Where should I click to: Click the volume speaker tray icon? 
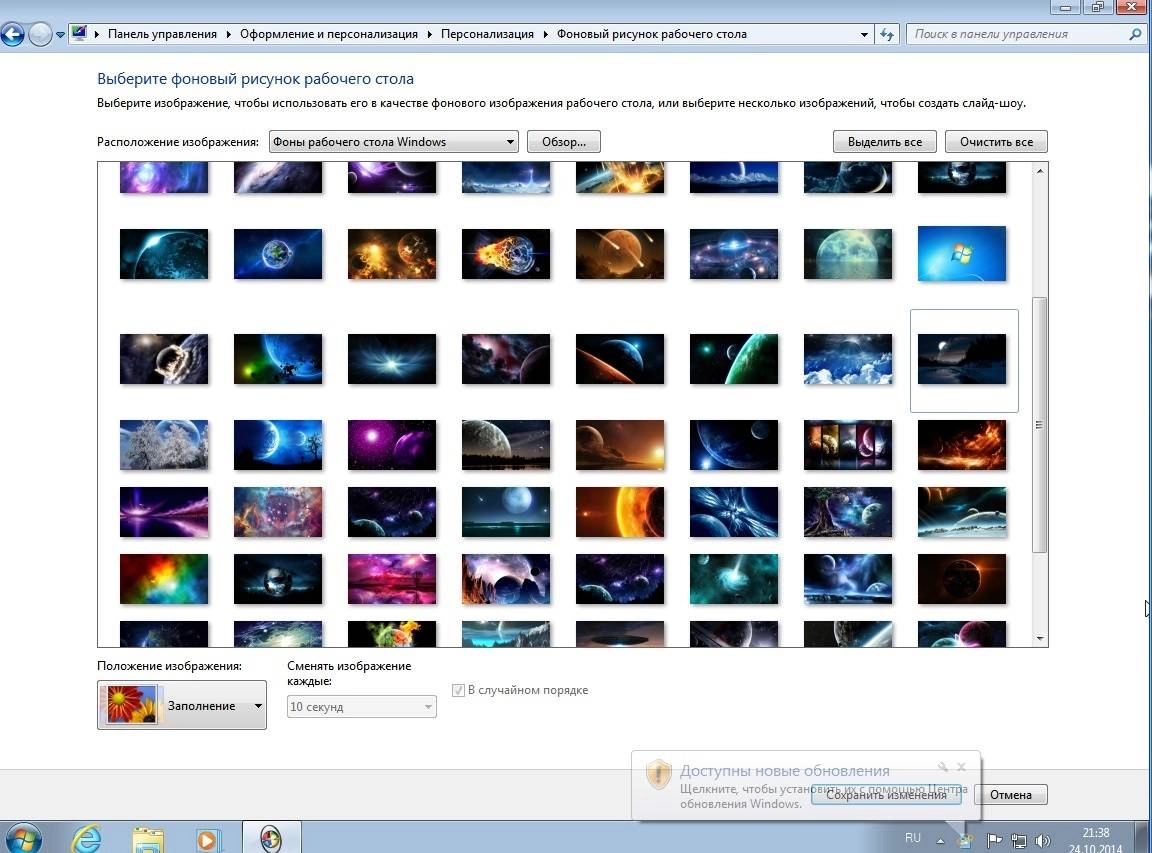click(1042, 840)
